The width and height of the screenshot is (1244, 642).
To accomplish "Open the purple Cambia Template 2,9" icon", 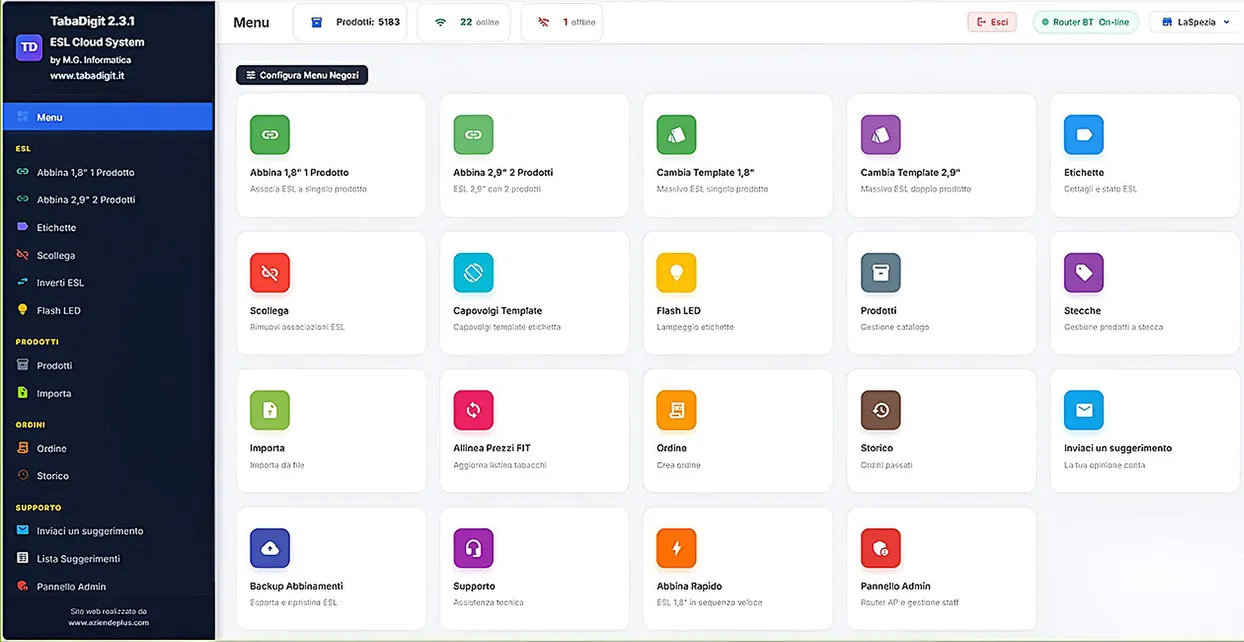I will coord(881,134).
